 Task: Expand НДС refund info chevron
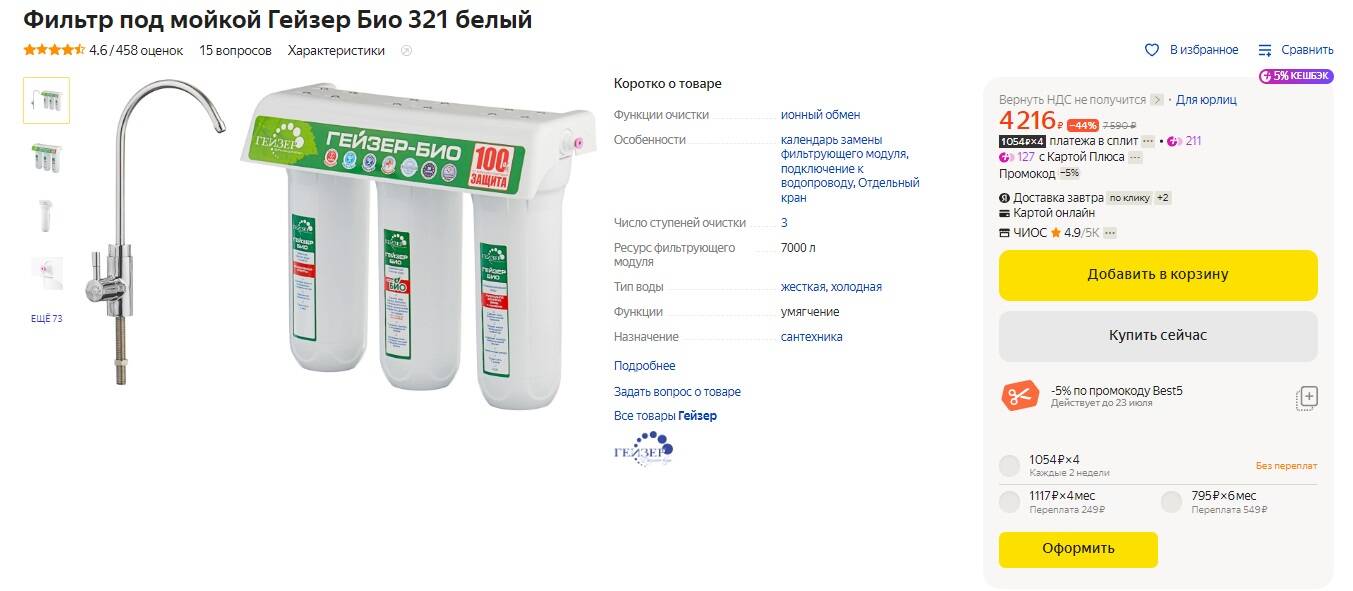(x=1157, y=100)
